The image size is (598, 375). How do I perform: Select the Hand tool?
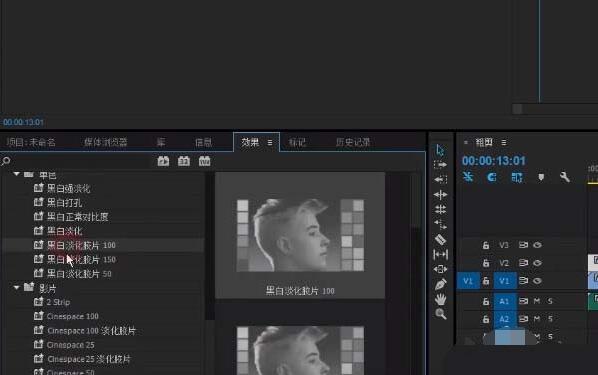(440, 299)
